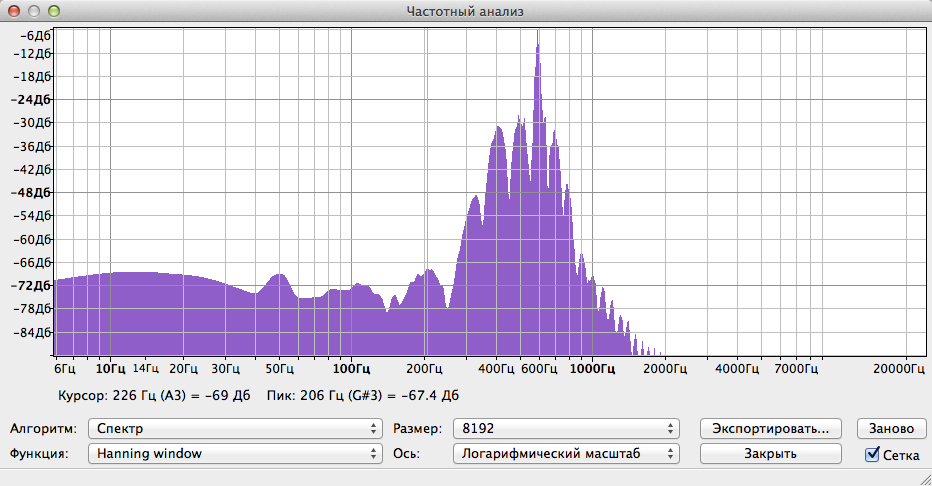The height and width of the screenshot is (486, 932).
Task: Zoom window with green title button
Action: pos(54,11)
